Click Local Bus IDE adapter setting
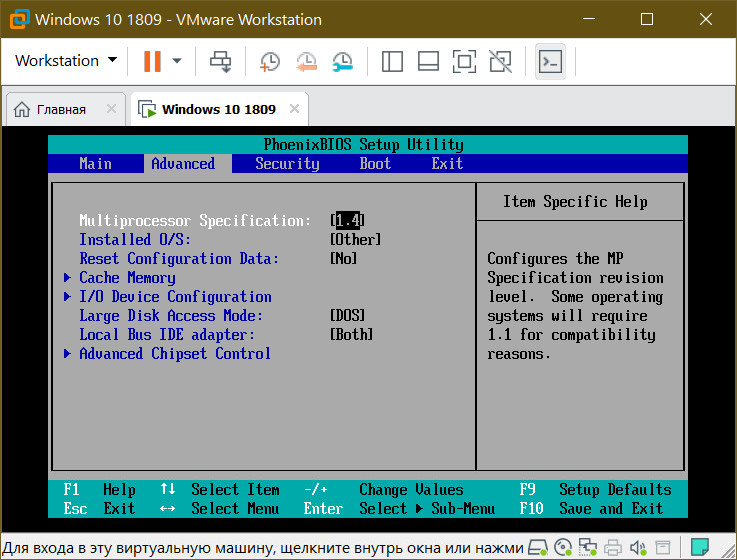Viewport: 737px width, 560px height. 167,335
